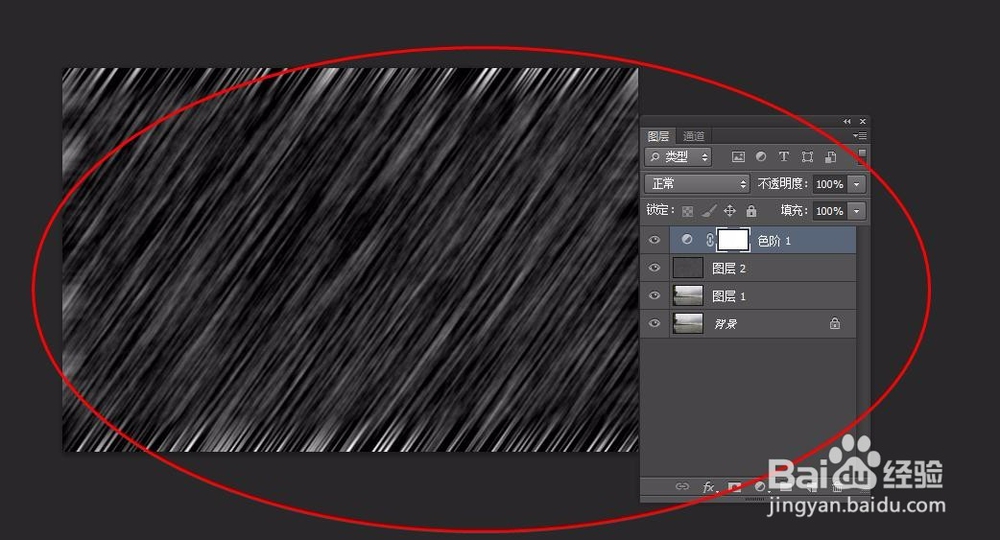Filter layers by shape icon
The width and height of the screenshot is (1000, 540).
click(807, 157)
